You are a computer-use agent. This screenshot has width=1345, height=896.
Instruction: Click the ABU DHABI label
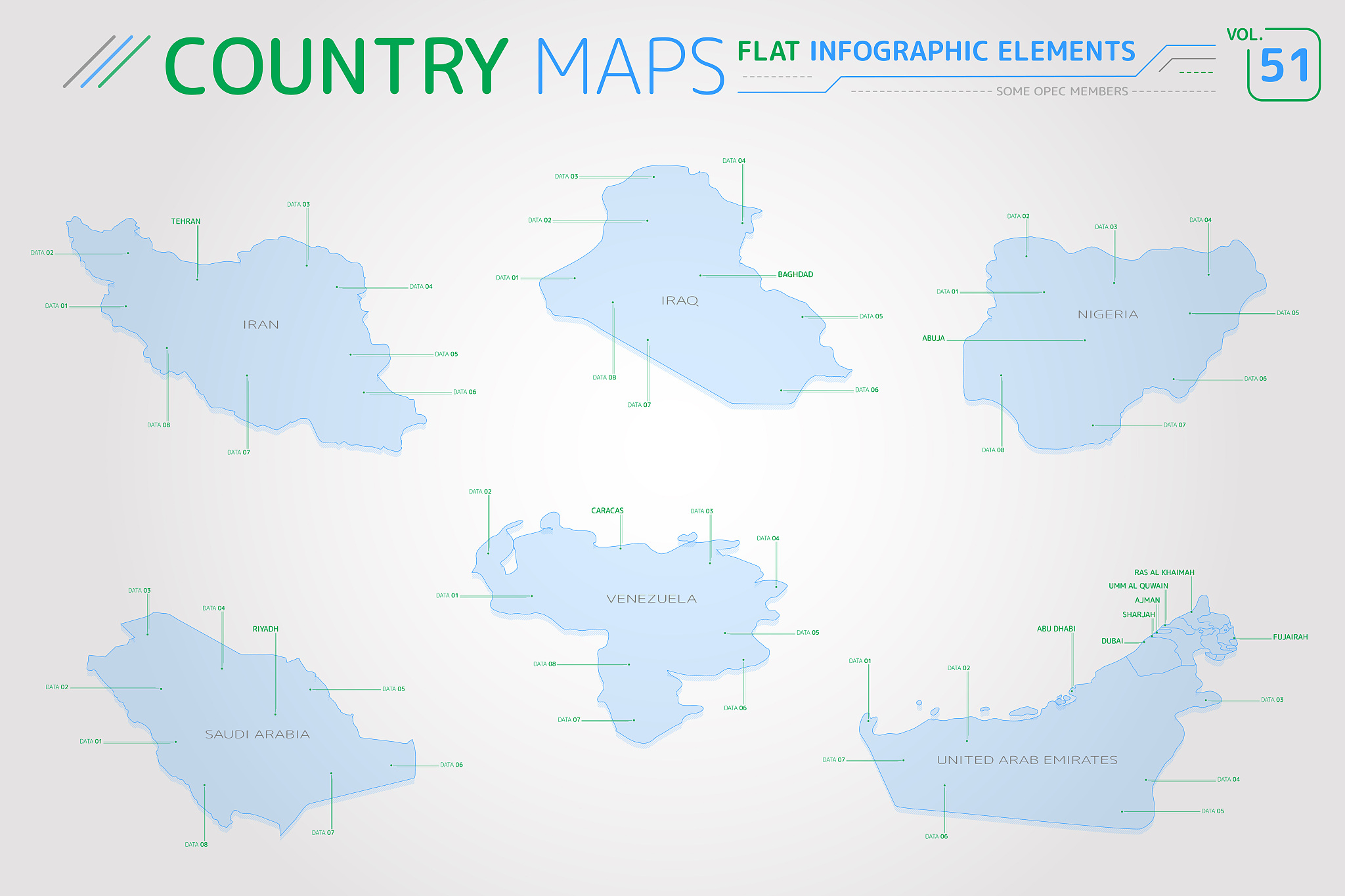(x=1056, y=629)
